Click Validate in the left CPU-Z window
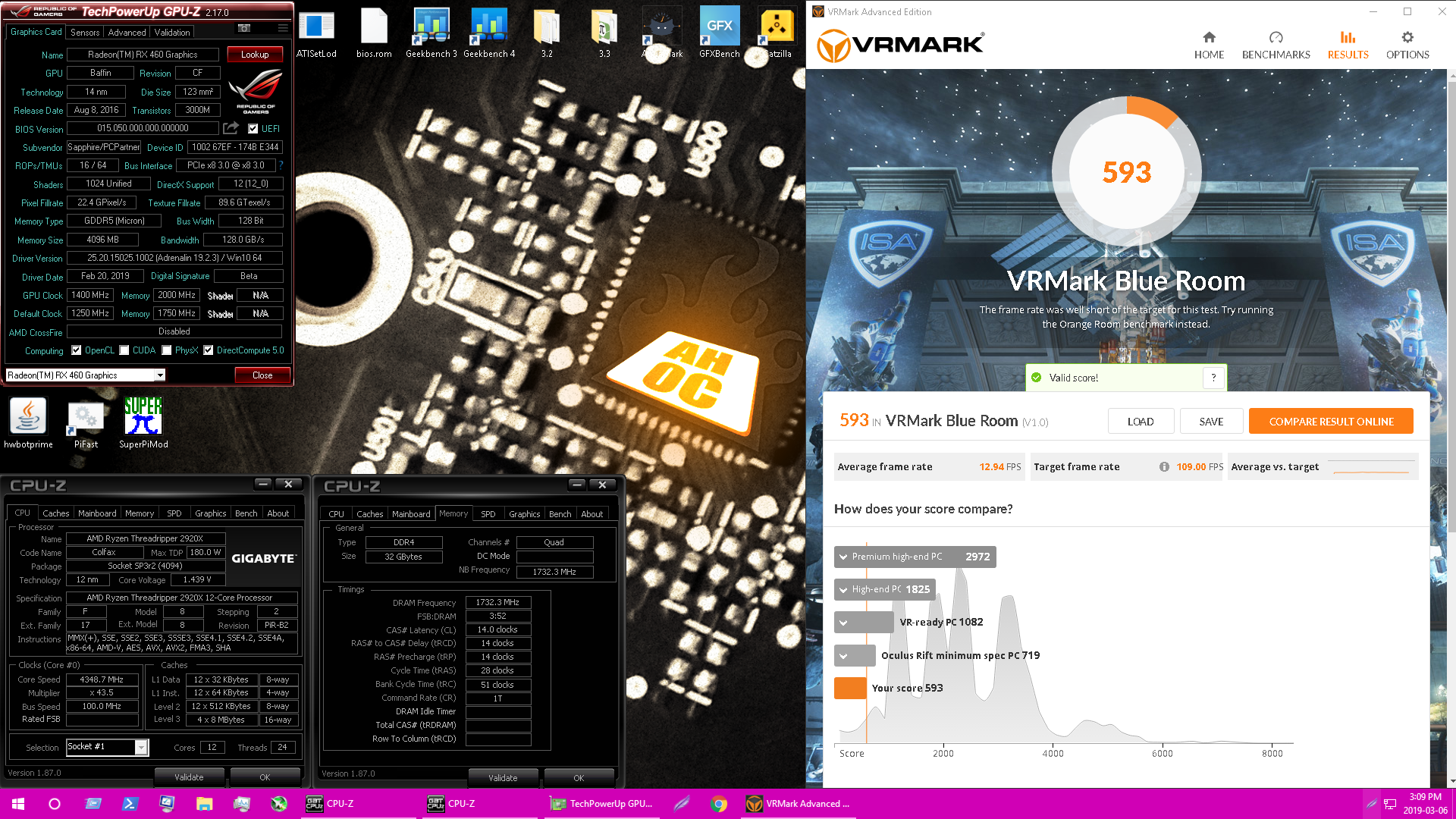1456x819 pixels. coord(189,777)
